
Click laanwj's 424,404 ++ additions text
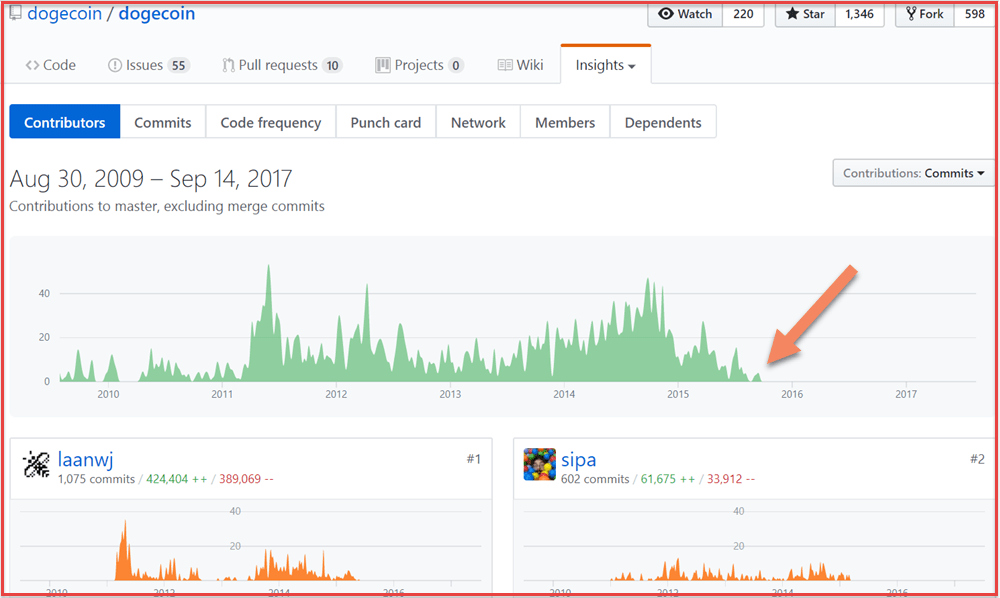177,479
